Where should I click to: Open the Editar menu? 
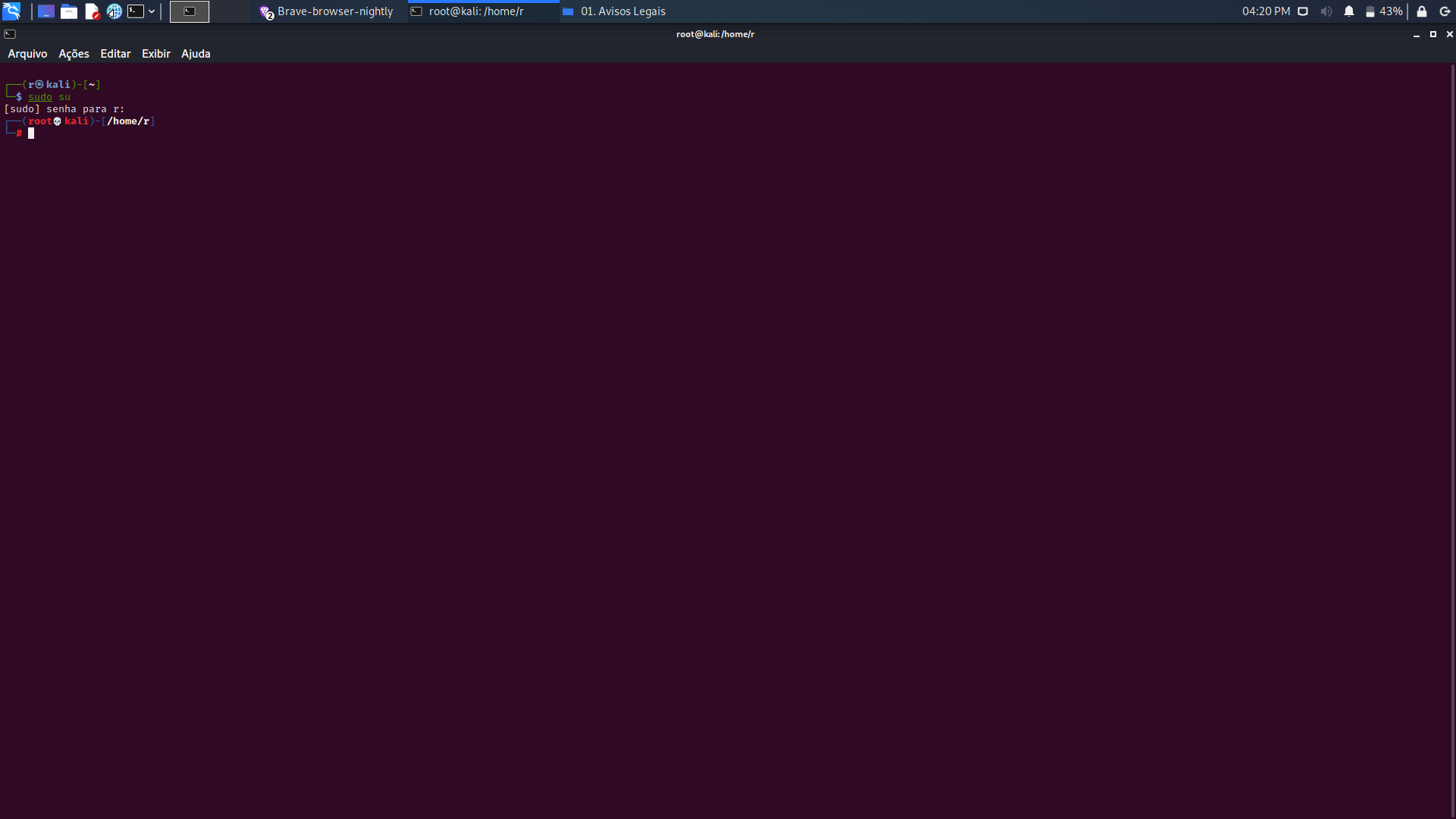pyautogui.click(x=115, y=54)
